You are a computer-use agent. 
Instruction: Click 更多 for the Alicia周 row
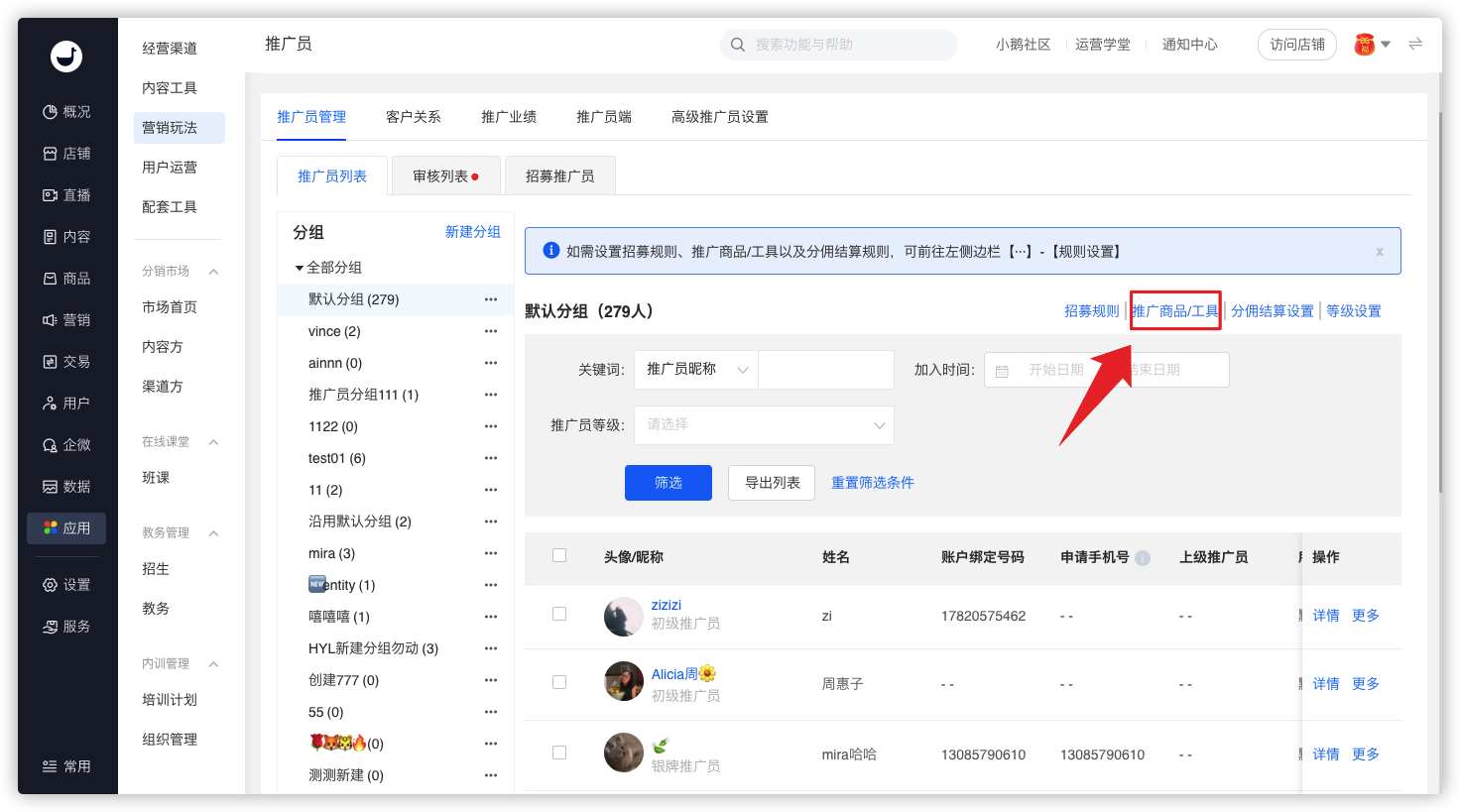(x=1366, y=684)
